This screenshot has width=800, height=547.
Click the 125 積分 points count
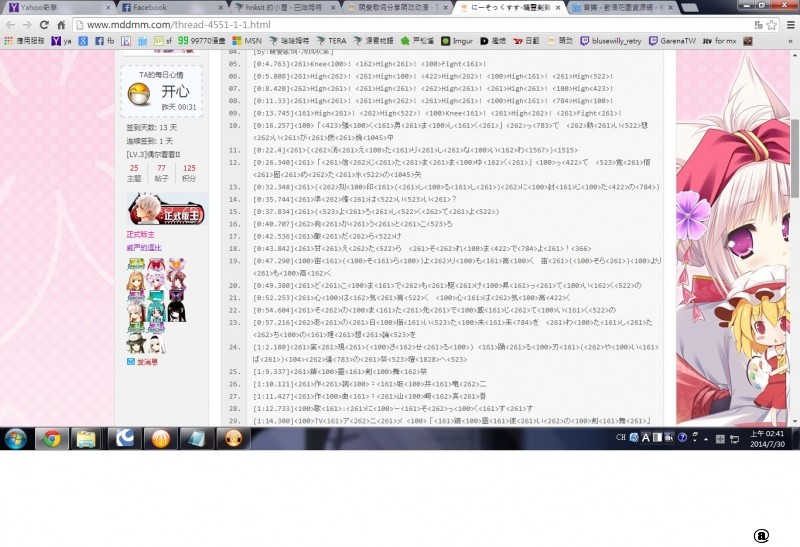pyautogui.click(x=189, y=173)
